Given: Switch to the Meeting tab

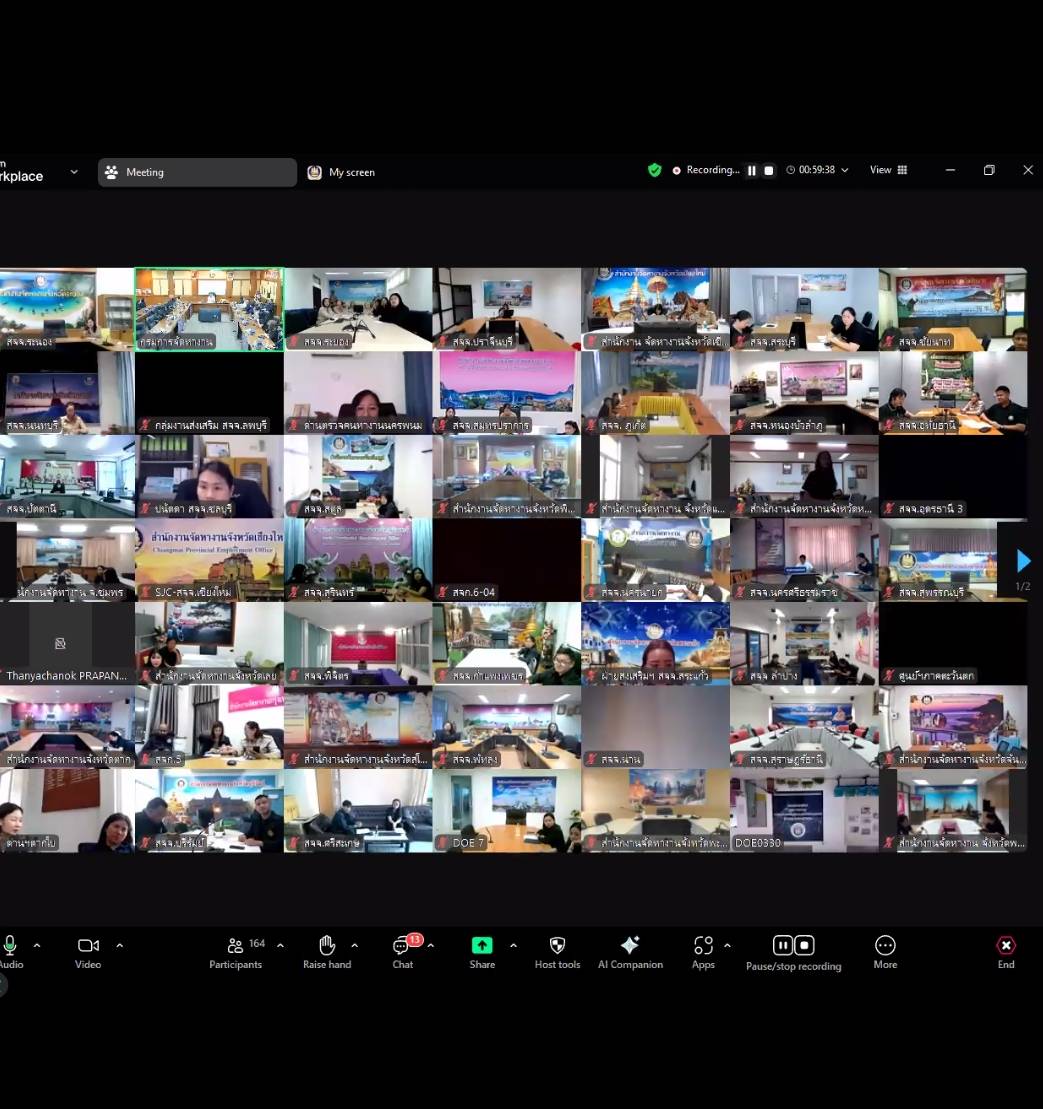Looking at the screenshot, I should pos(197,172).
